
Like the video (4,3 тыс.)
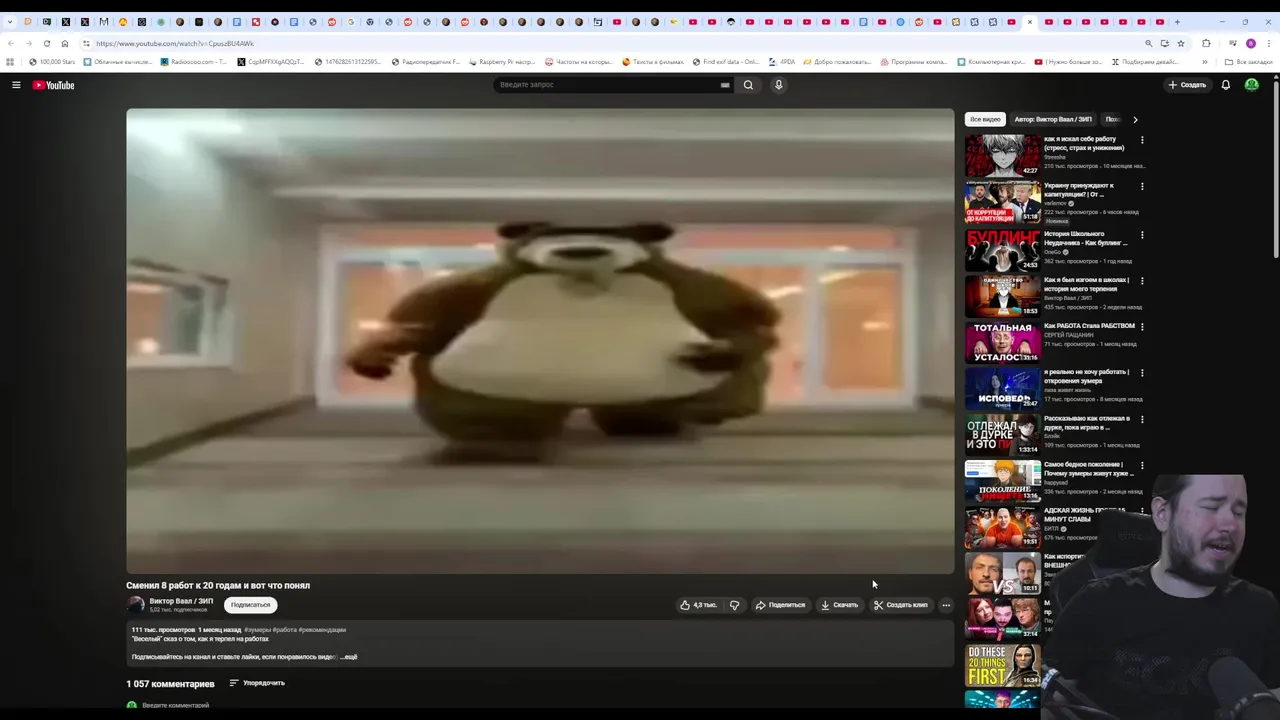[698, 605]
